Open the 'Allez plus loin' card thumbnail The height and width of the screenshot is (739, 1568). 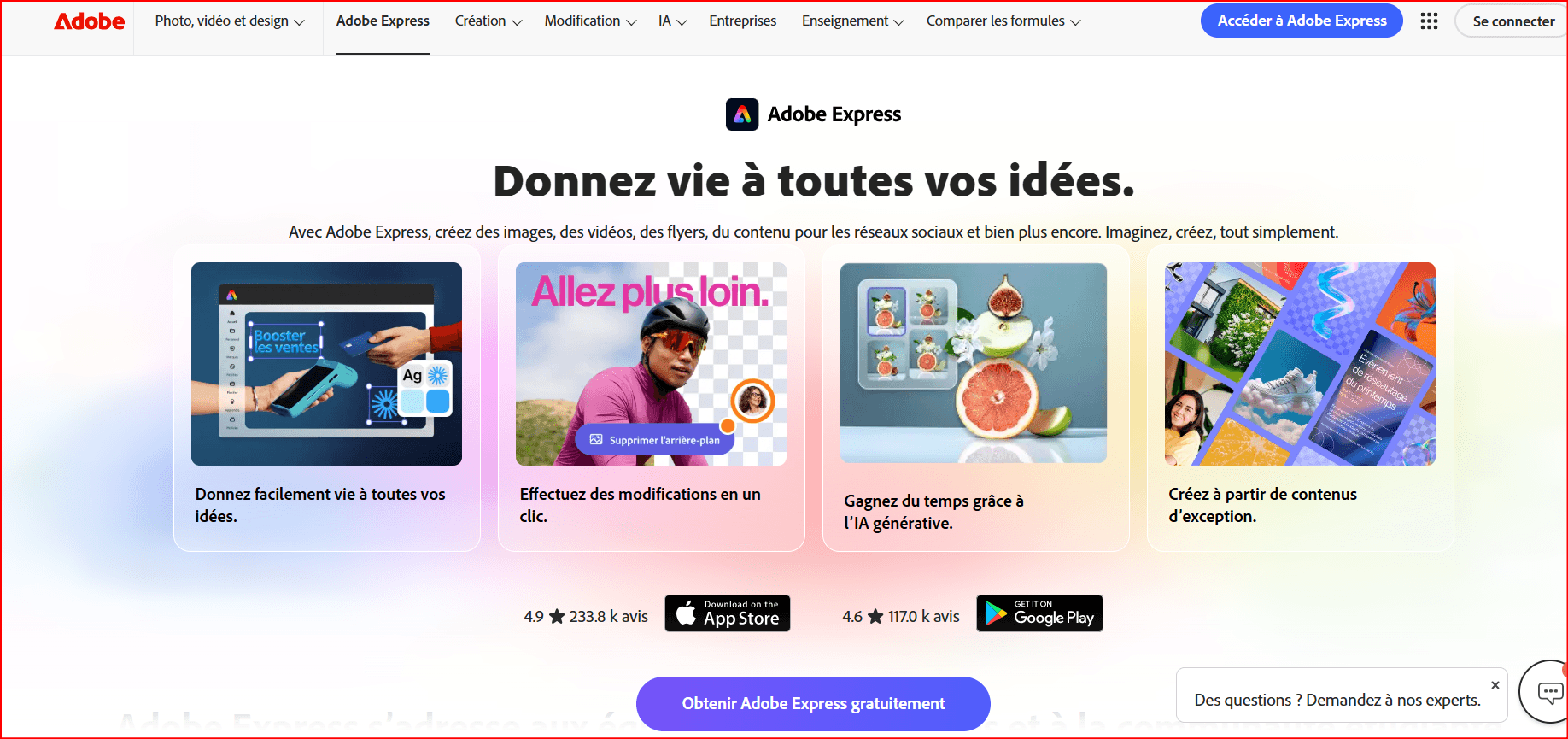pyautogui.click(x=651, y=364)
